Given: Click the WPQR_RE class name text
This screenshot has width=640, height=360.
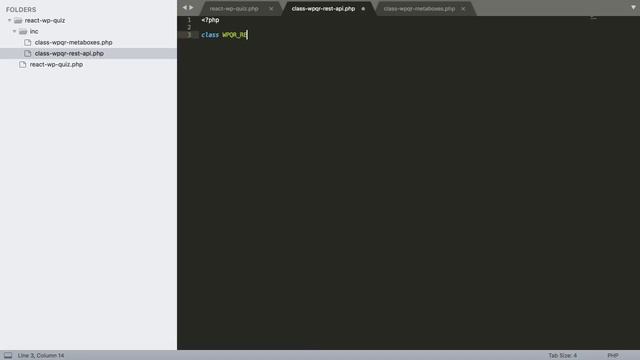Looking at the screenshot, I should pos(235,35).
